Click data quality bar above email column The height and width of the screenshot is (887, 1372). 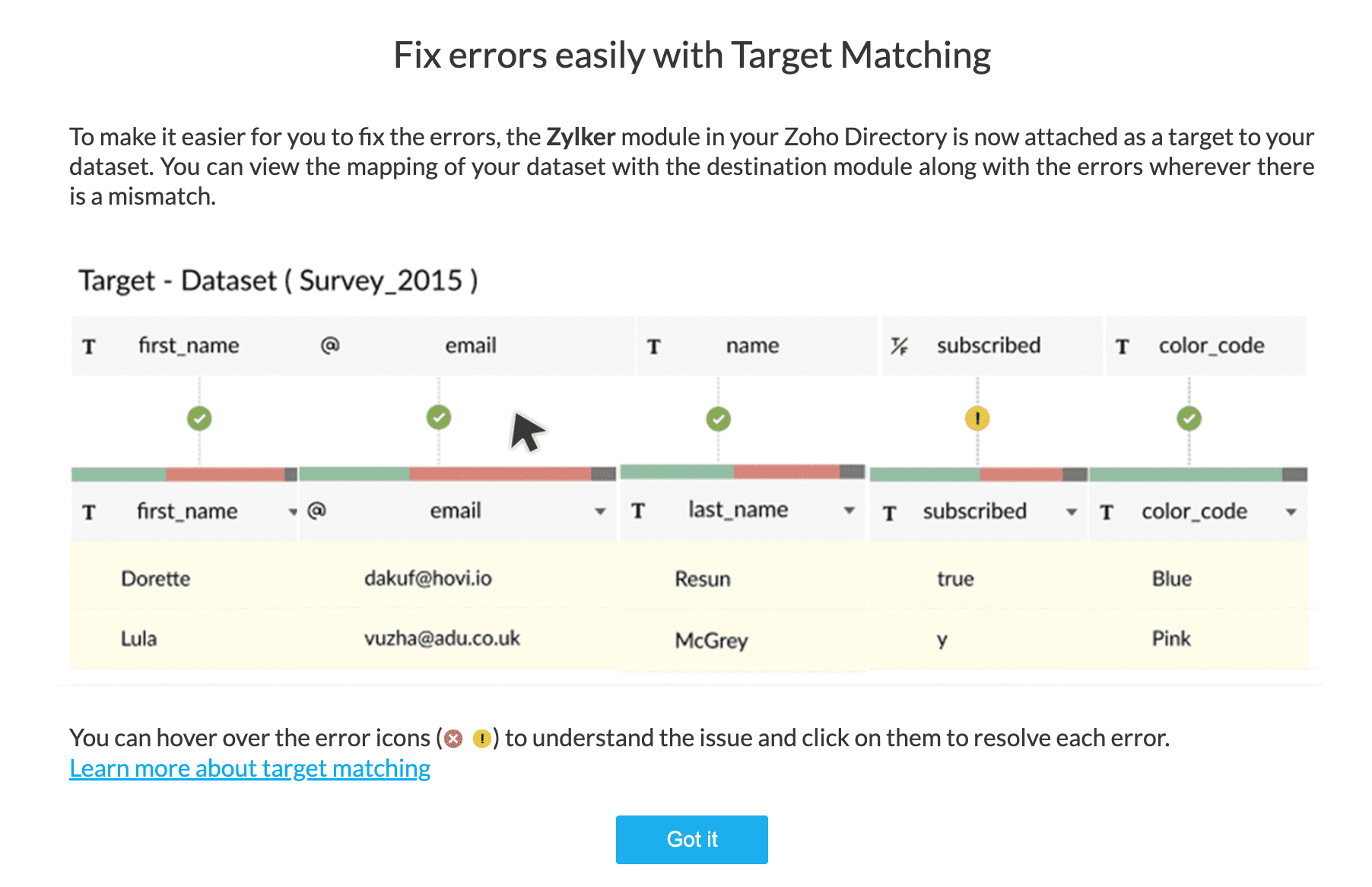pyautogui.click(x=457, y=474)
